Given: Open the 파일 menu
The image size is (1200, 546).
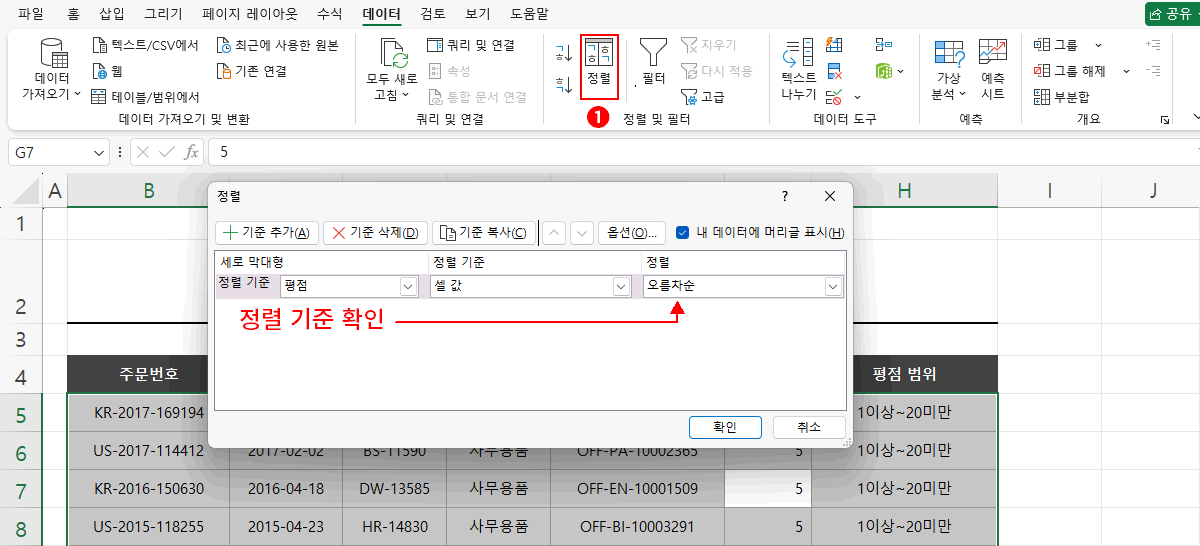Looking at the screenshot, I should click(x=30, y=14).
